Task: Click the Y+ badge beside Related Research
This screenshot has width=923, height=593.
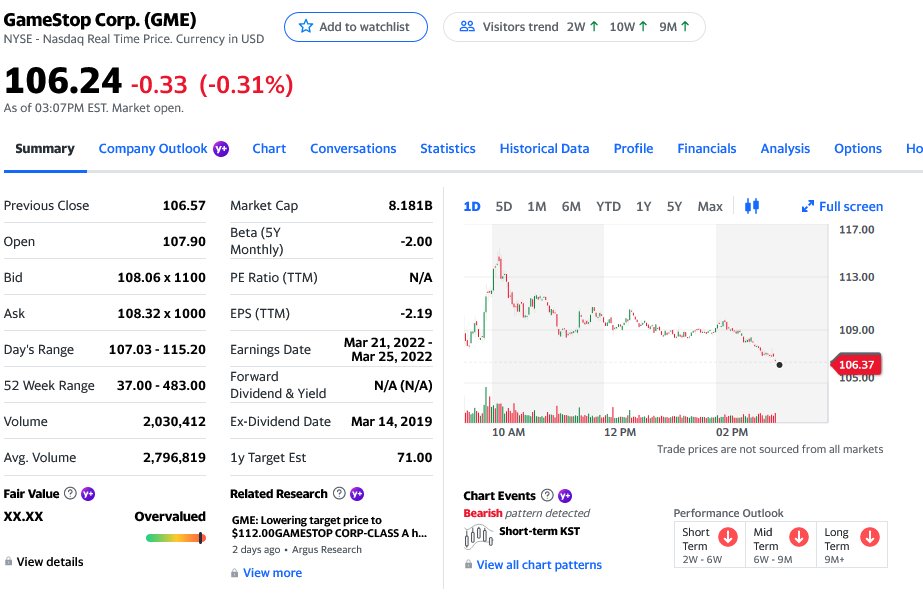Action: 357,493
